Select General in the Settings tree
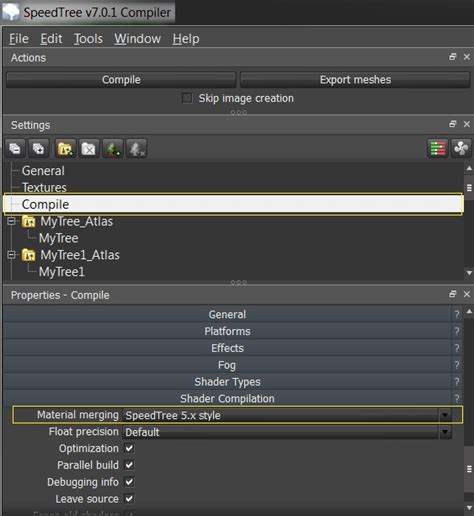 (43, 171)
